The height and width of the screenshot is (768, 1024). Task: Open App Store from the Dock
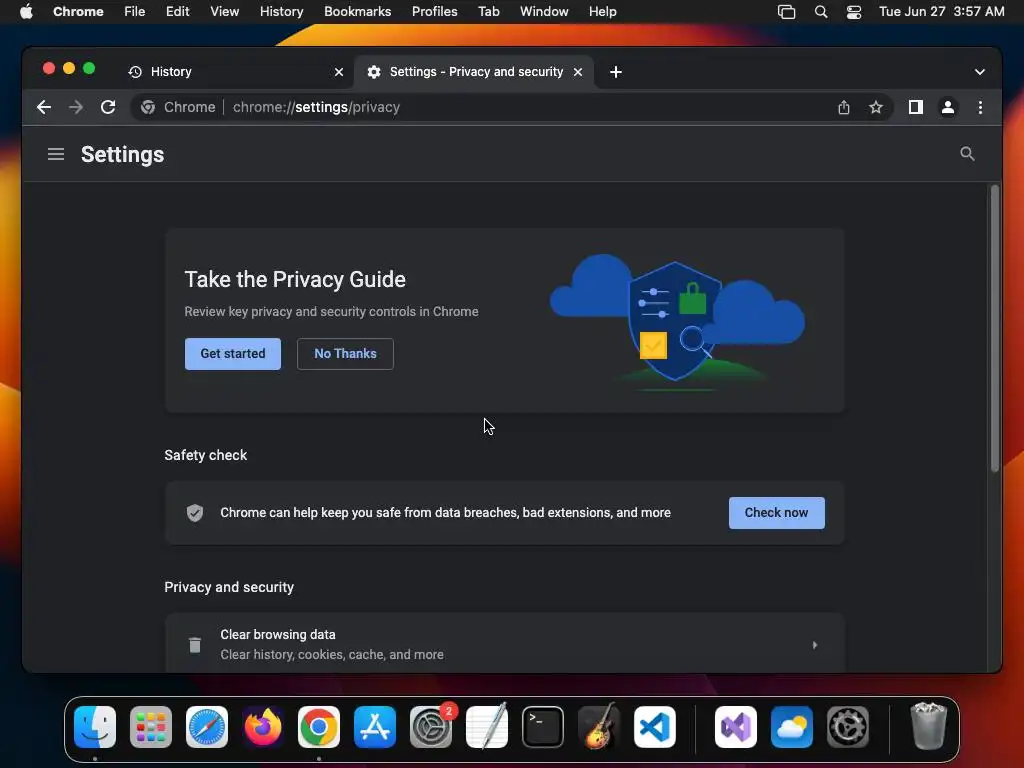point(375,727)
